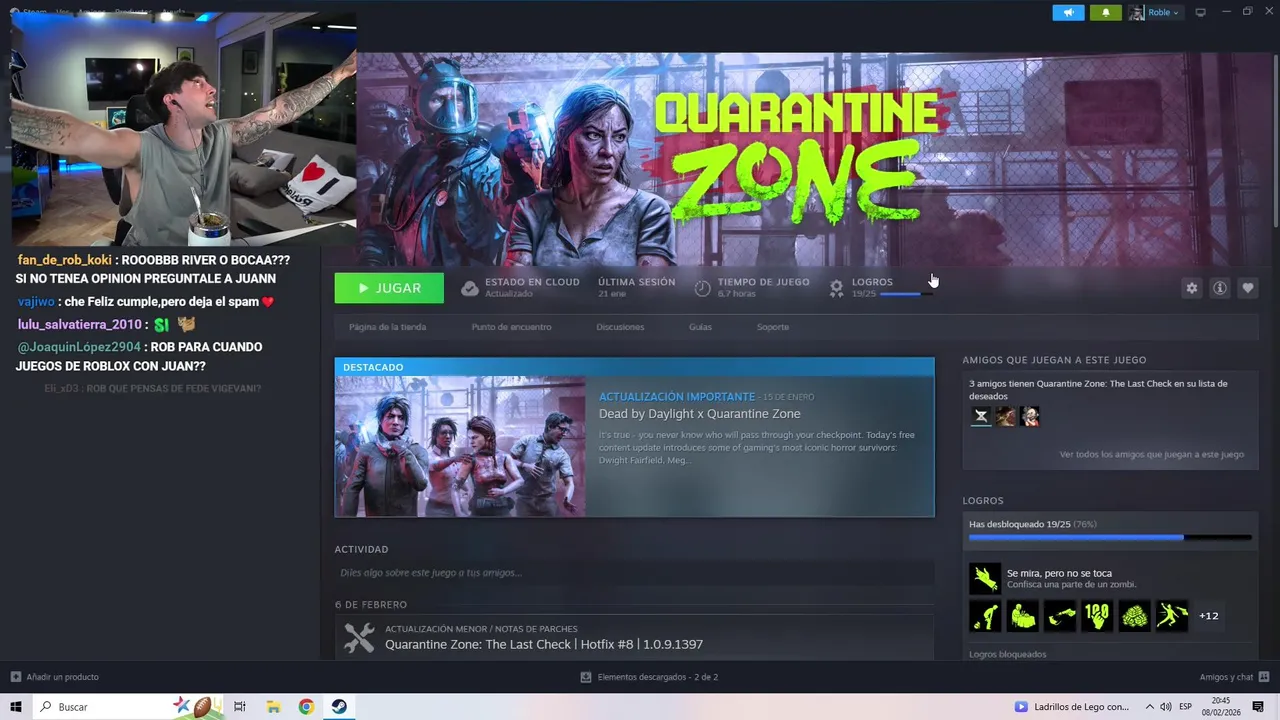Click the Ladrillos de Lego media item

coord(1072,707)
